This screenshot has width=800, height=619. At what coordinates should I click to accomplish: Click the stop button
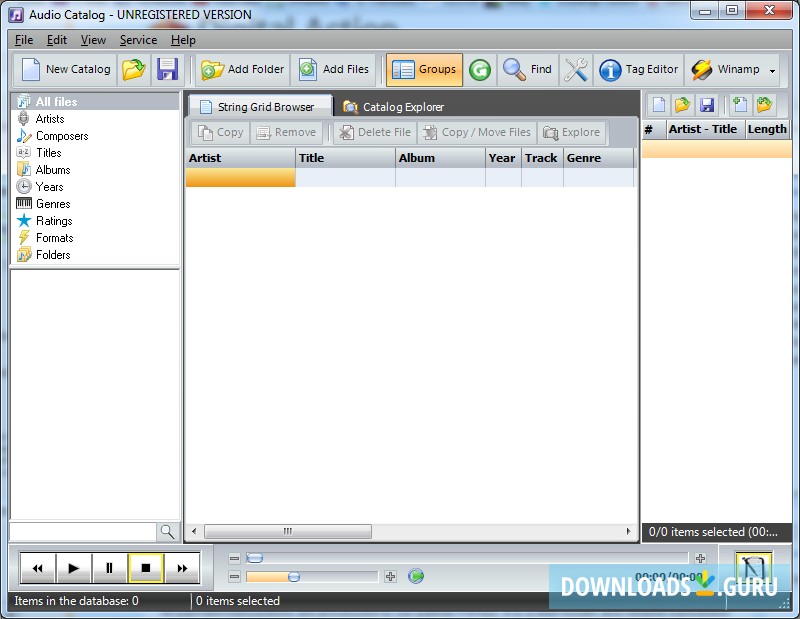click(x=145, y=568)
